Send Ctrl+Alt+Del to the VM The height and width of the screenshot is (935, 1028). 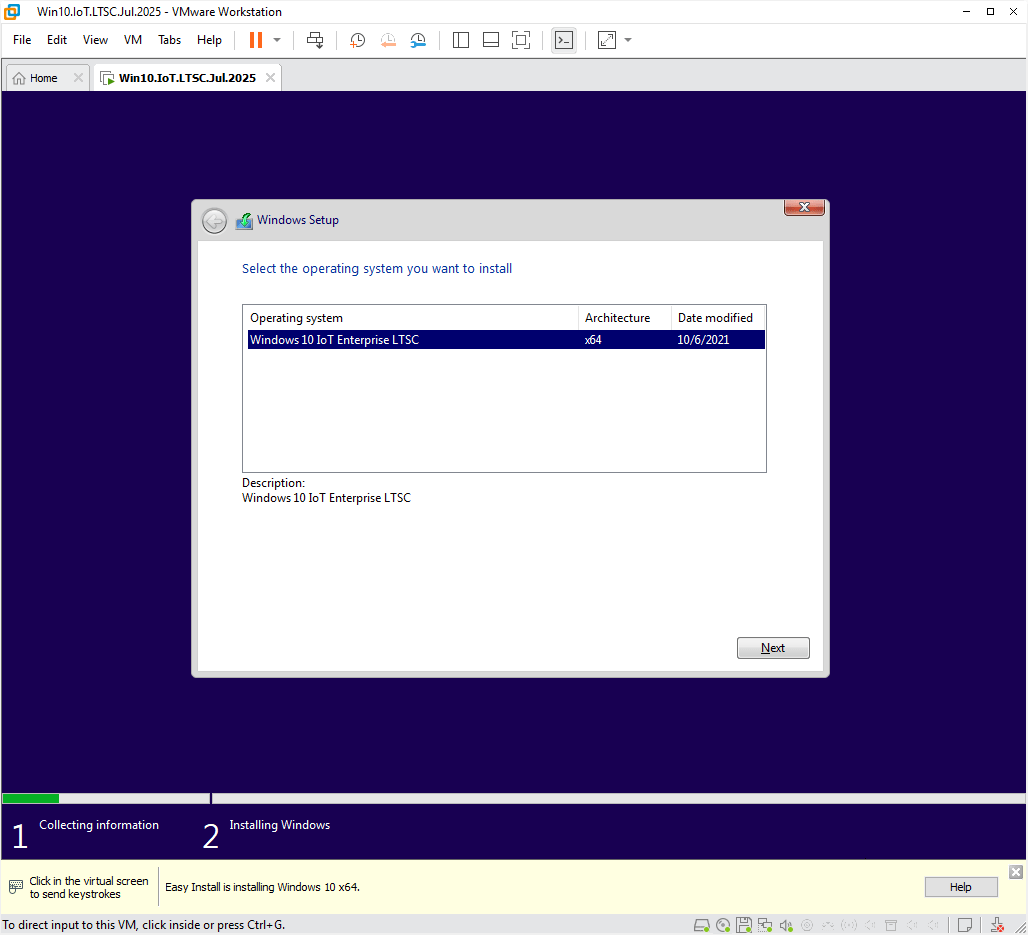click(x=315, y=40)
